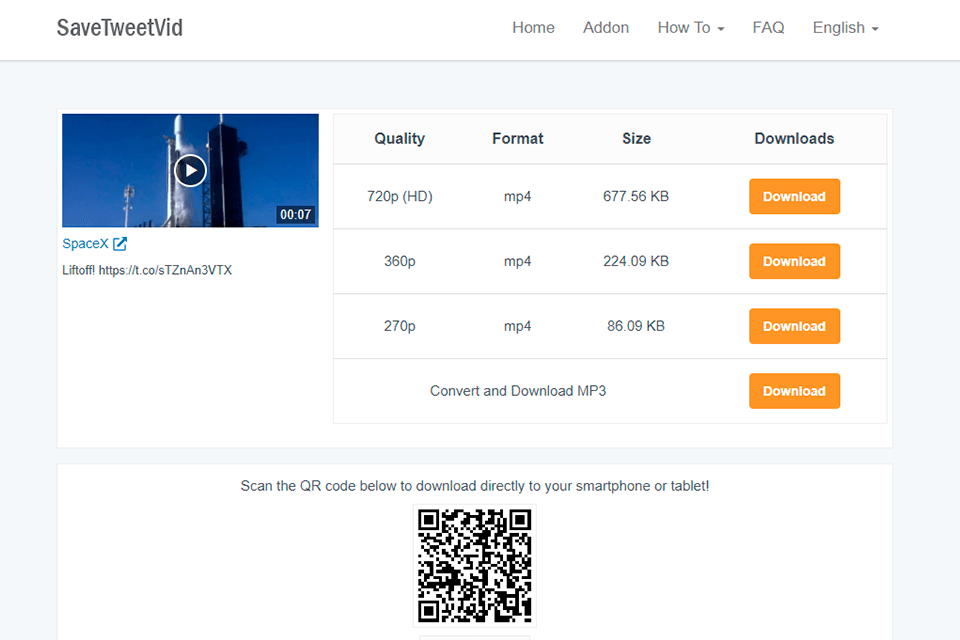Expand the How To menu chevron
The height and width of the screenshot is (640, 960).
click(x=721, y=29)
